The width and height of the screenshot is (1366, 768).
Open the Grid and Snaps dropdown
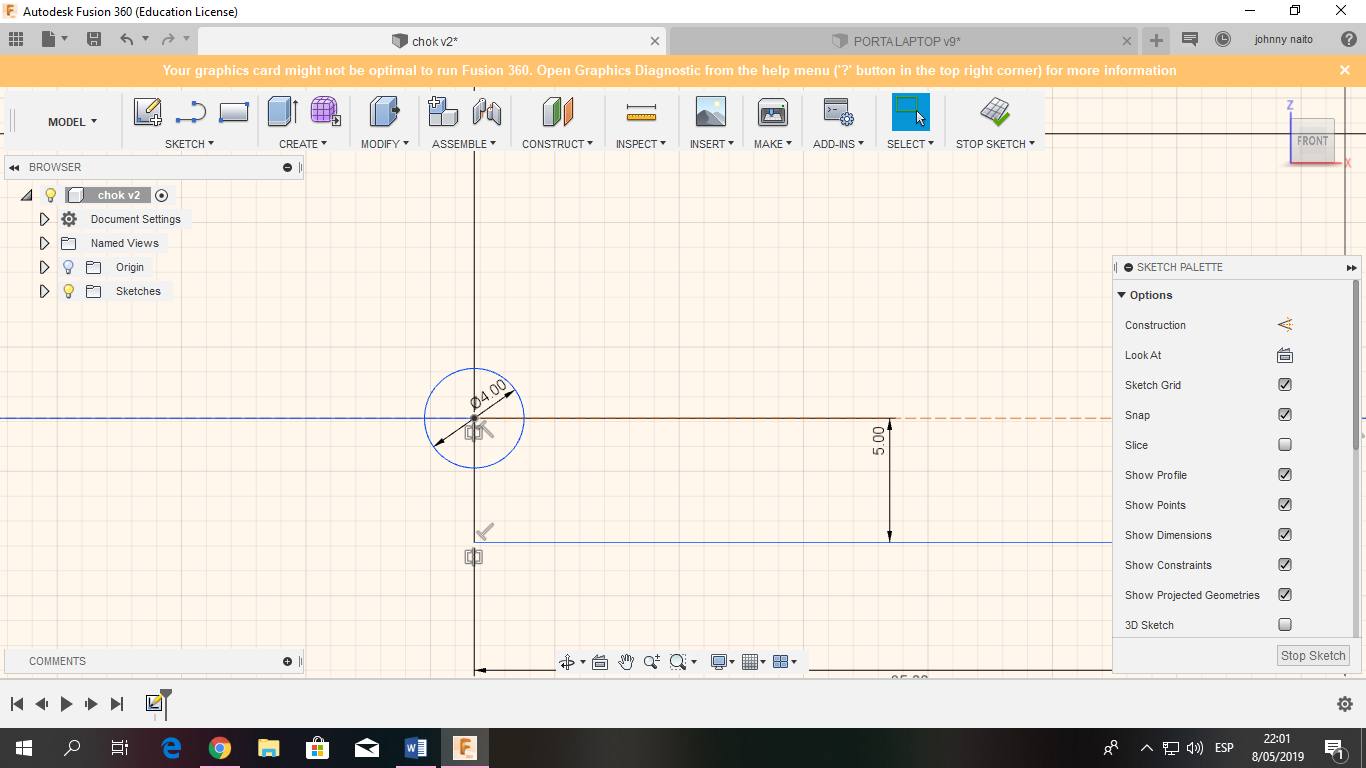pyautogui.click(x=754, y=662)
